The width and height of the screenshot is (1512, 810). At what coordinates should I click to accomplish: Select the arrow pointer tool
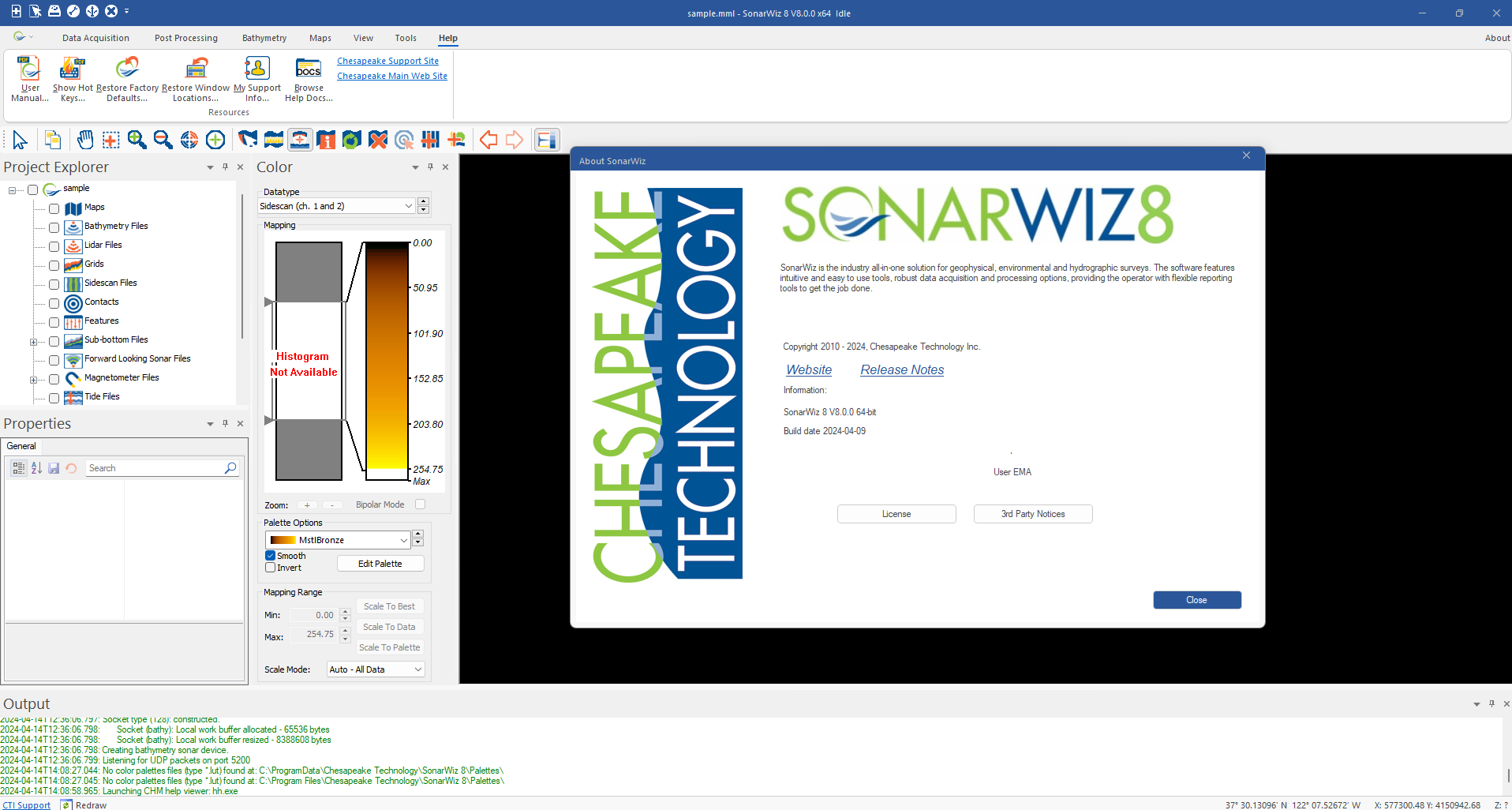point(20,140)
